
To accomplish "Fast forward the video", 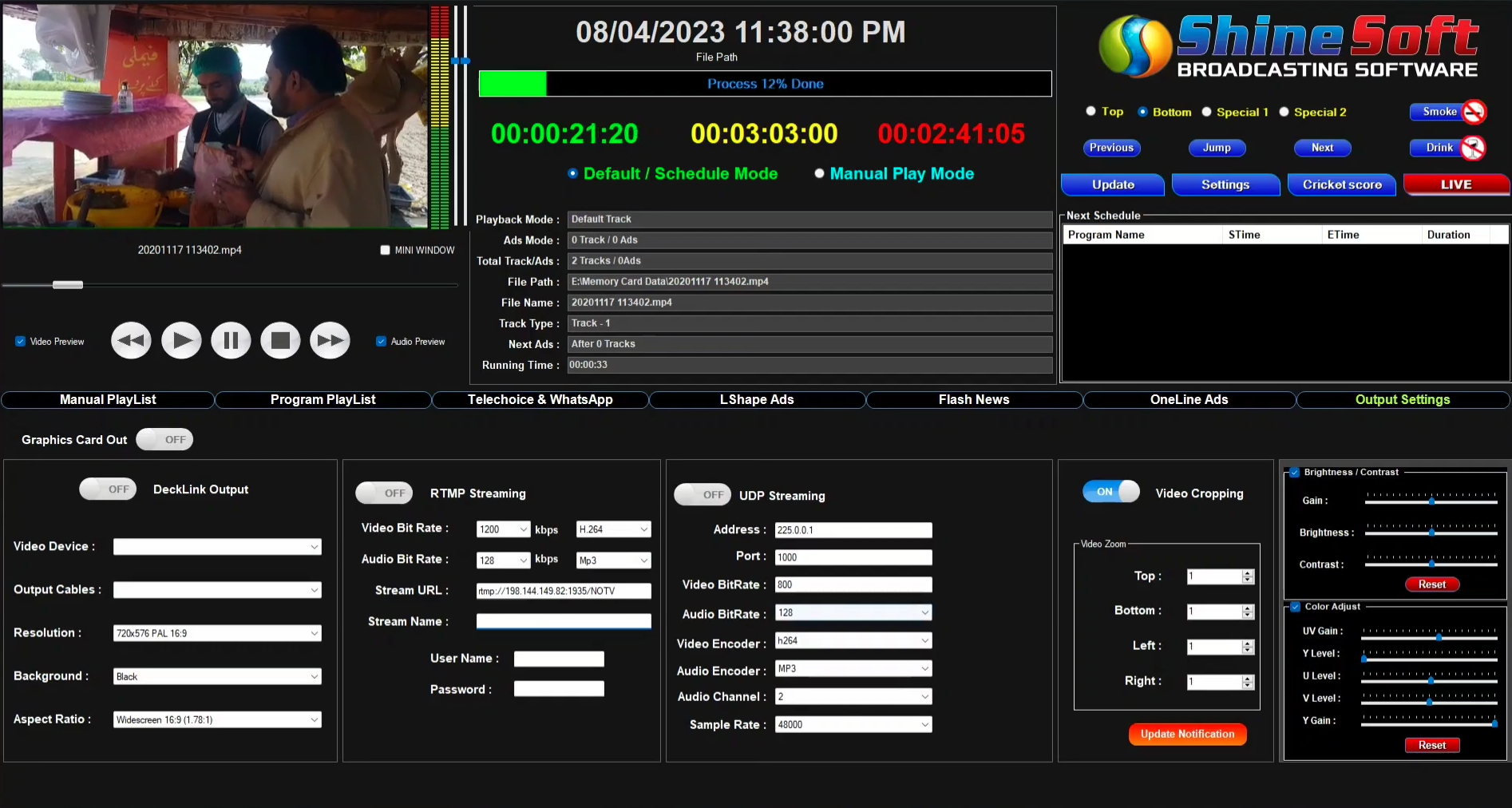I will tap(330, 340).
